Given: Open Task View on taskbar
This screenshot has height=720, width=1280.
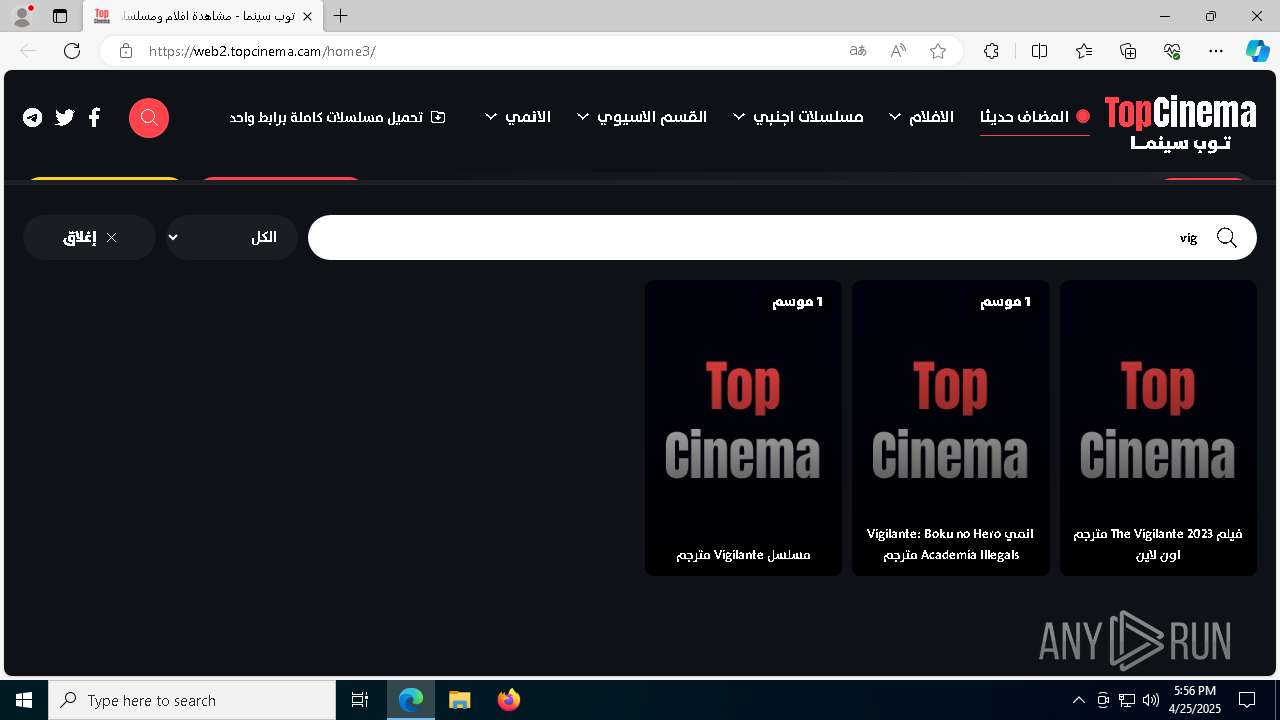Looking at the screenshot, I should (360, 700).
